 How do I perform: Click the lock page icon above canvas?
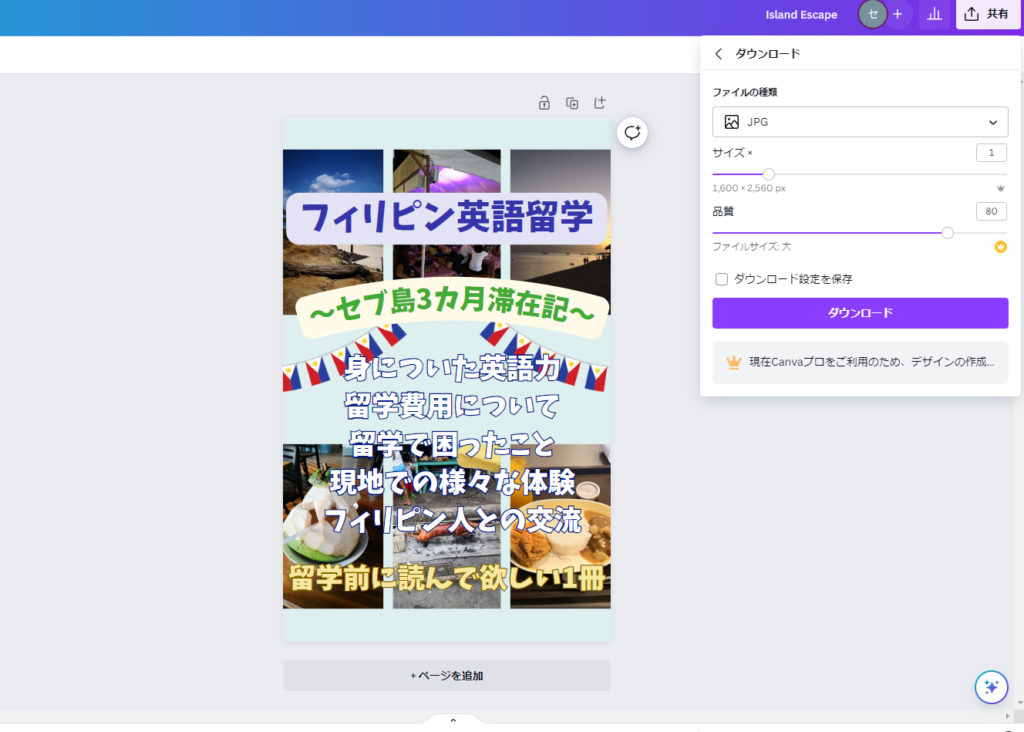[544, 103]
